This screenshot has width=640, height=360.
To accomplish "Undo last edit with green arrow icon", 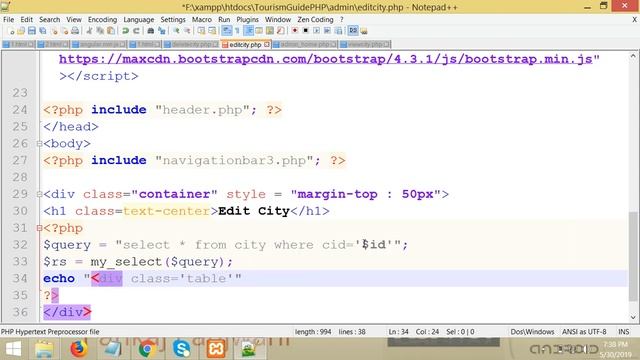I will [x=125, y=31].
